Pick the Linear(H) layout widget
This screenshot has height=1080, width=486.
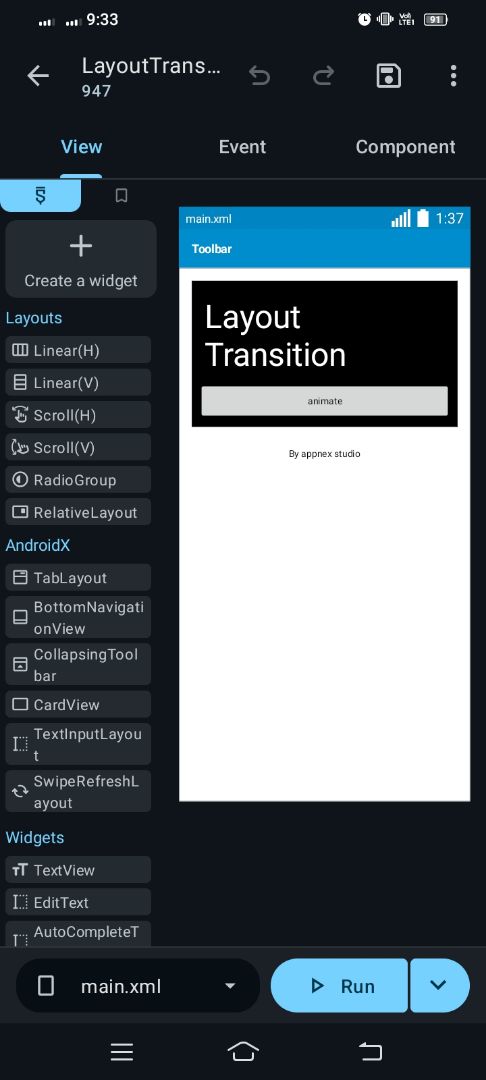[x=78, y=351]
